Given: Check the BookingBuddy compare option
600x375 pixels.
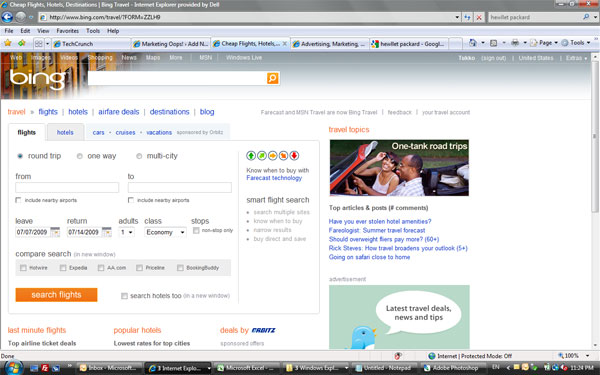Looking at the screenshot, I should tap(180, 267).
